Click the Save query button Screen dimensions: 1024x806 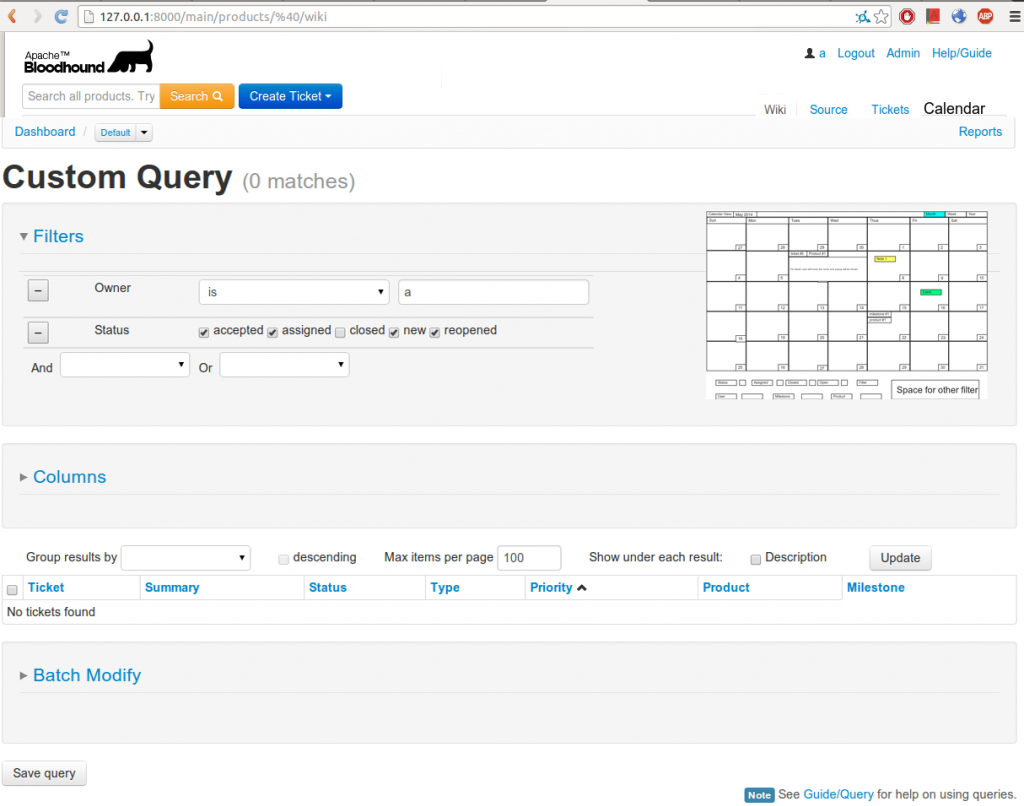[45, 774]
